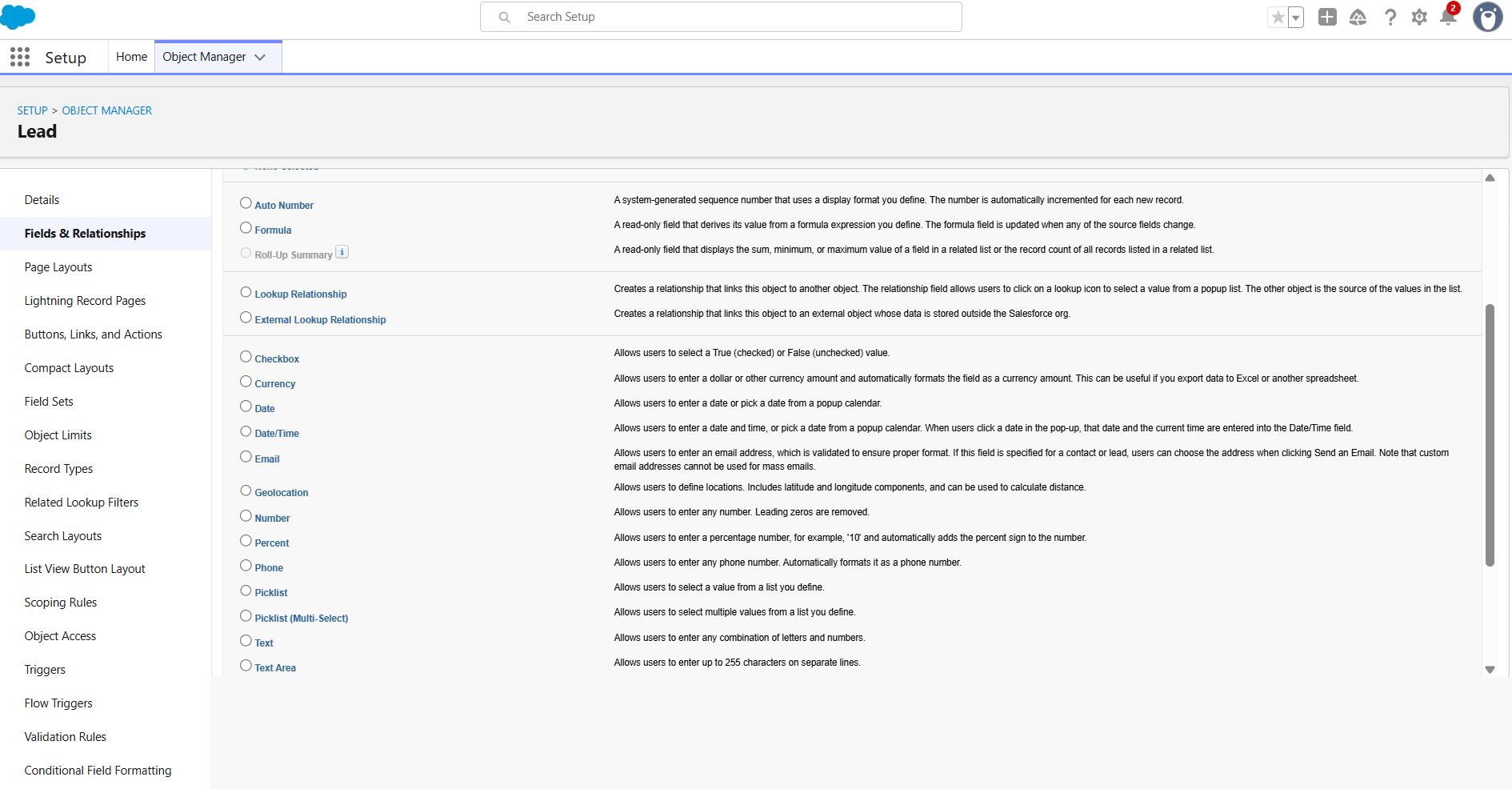Open the Help question mark icon

pos(1390,17)
